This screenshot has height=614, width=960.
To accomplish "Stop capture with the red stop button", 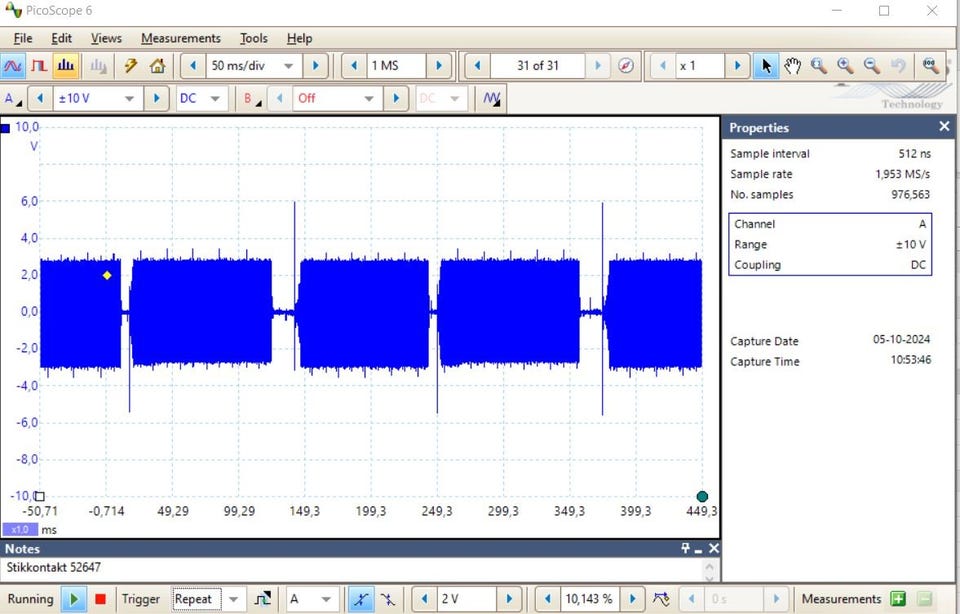I will click(100, 599).
